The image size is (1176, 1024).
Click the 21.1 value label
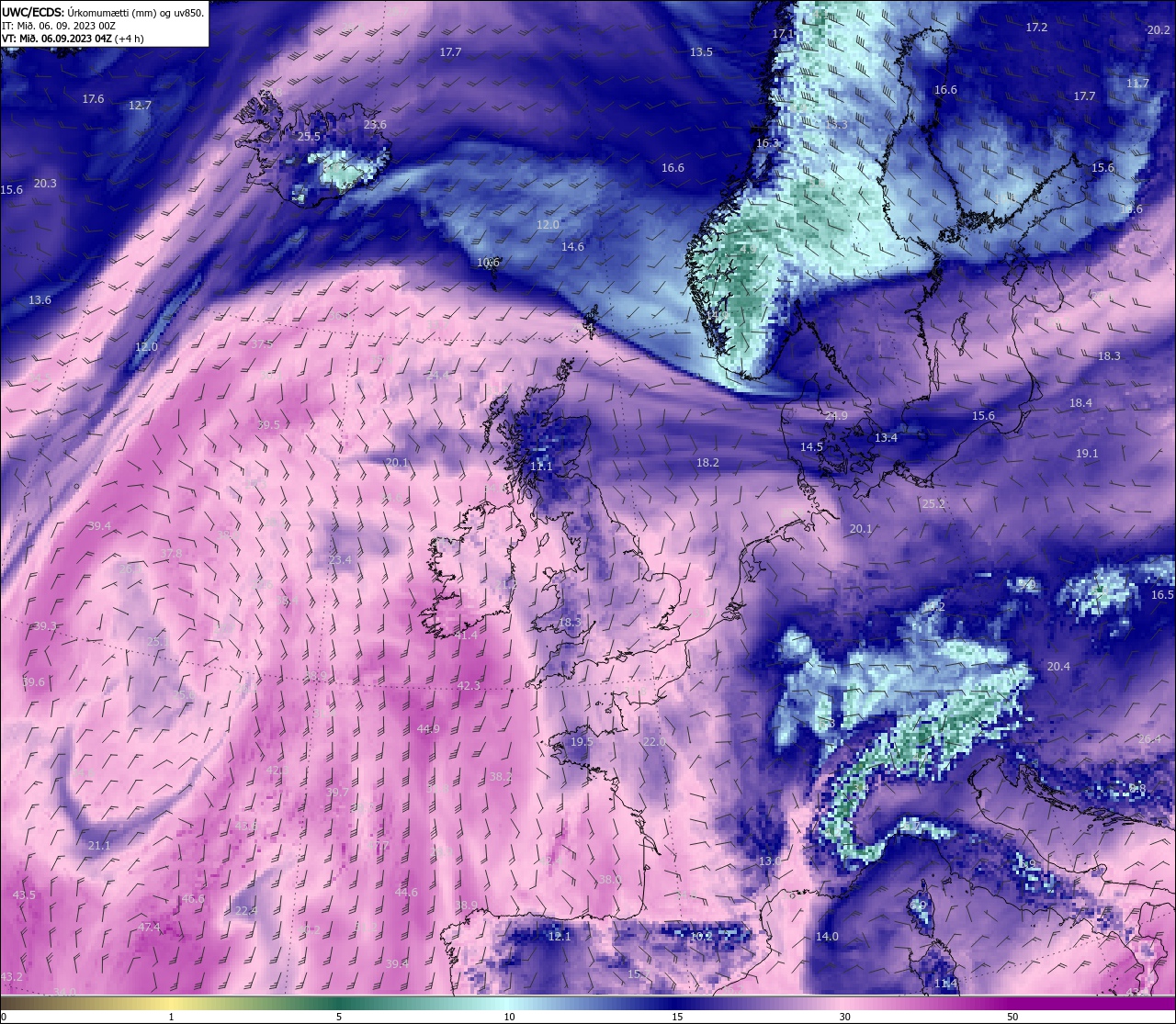click(99, 846)
